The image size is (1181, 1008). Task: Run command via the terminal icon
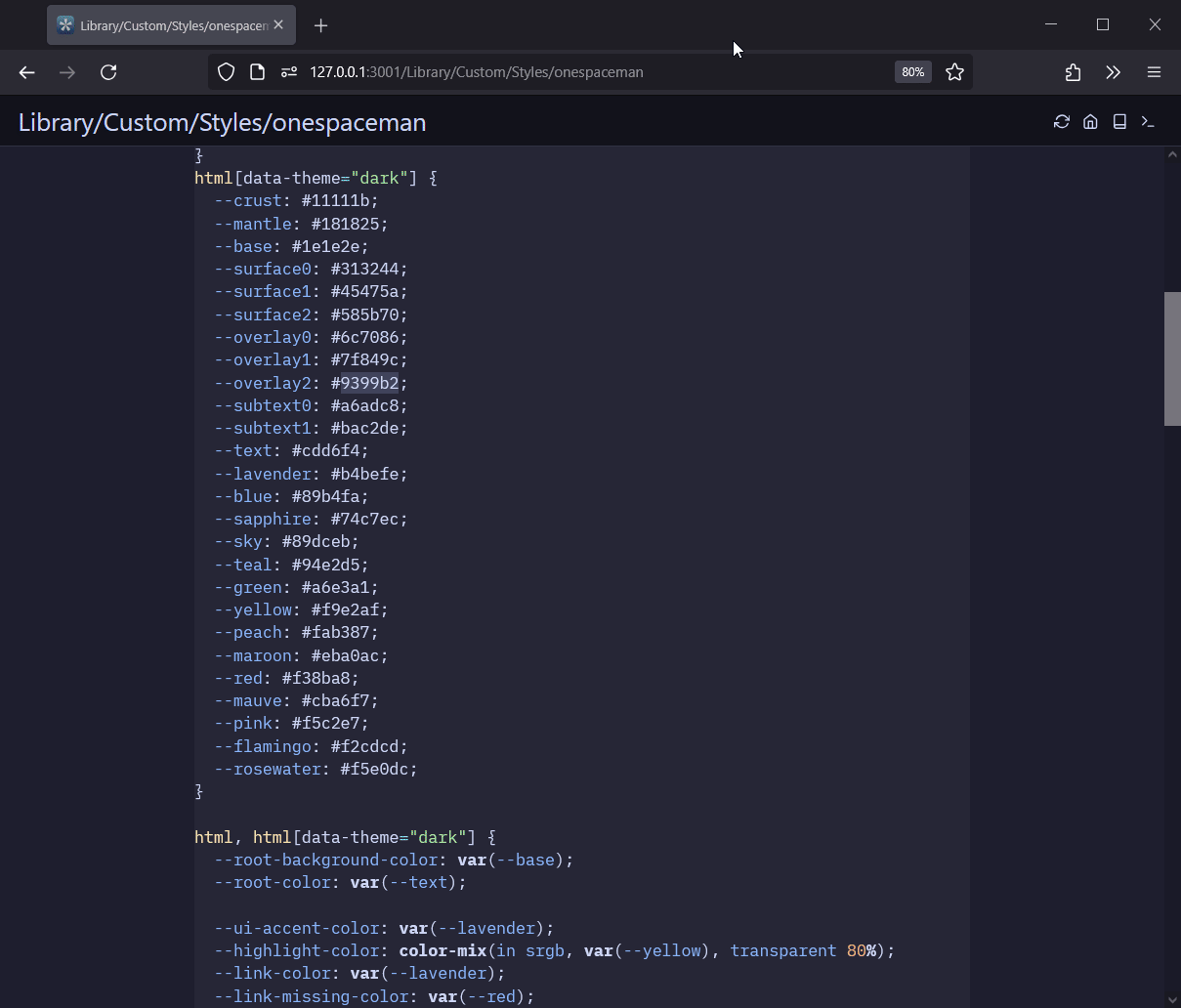[x=1149, y=122]
